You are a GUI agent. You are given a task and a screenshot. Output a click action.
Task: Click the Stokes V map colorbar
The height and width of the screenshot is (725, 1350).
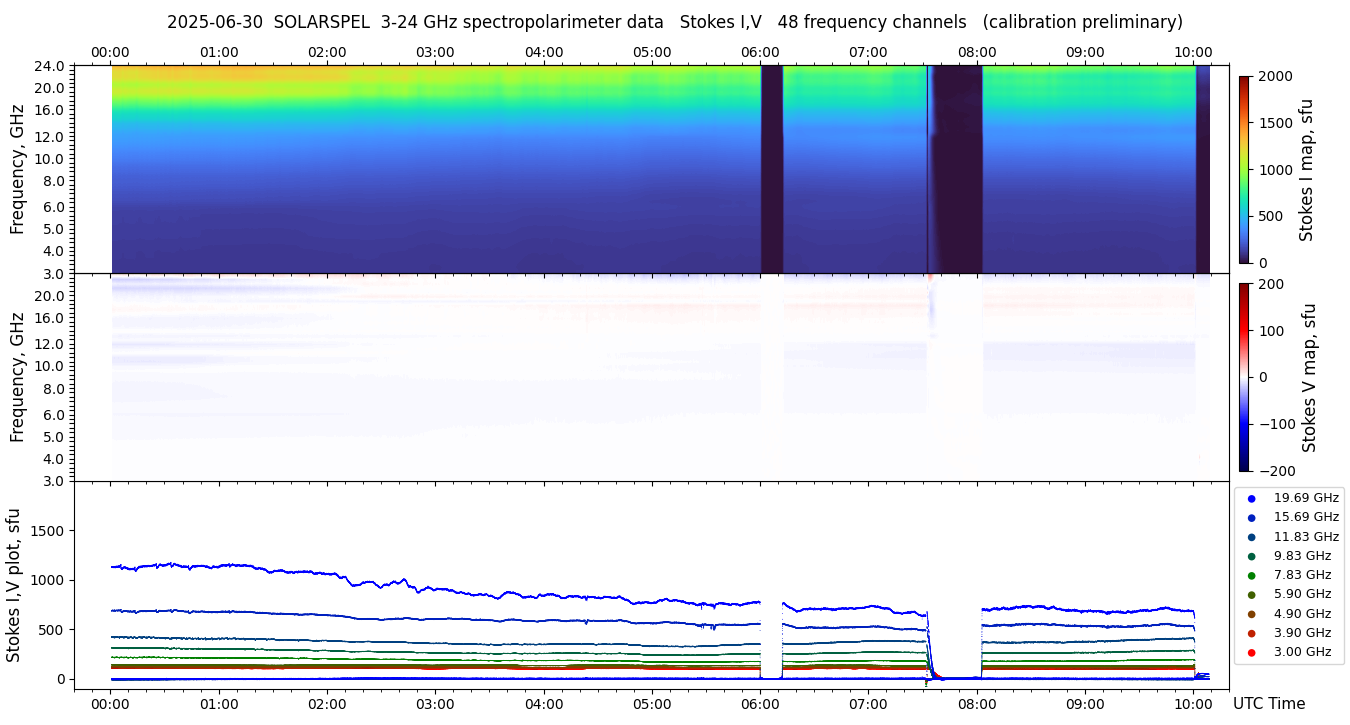1244,376
